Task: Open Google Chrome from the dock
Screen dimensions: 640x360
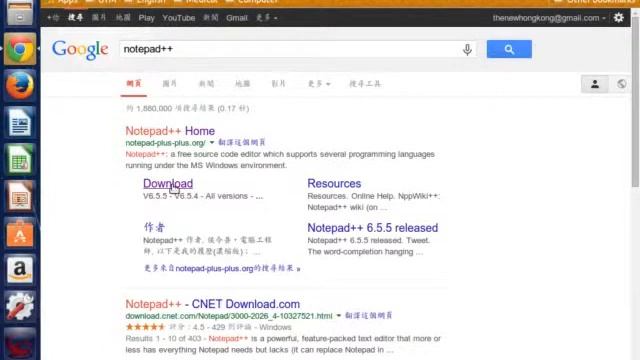Action: (x=20, y=49)
